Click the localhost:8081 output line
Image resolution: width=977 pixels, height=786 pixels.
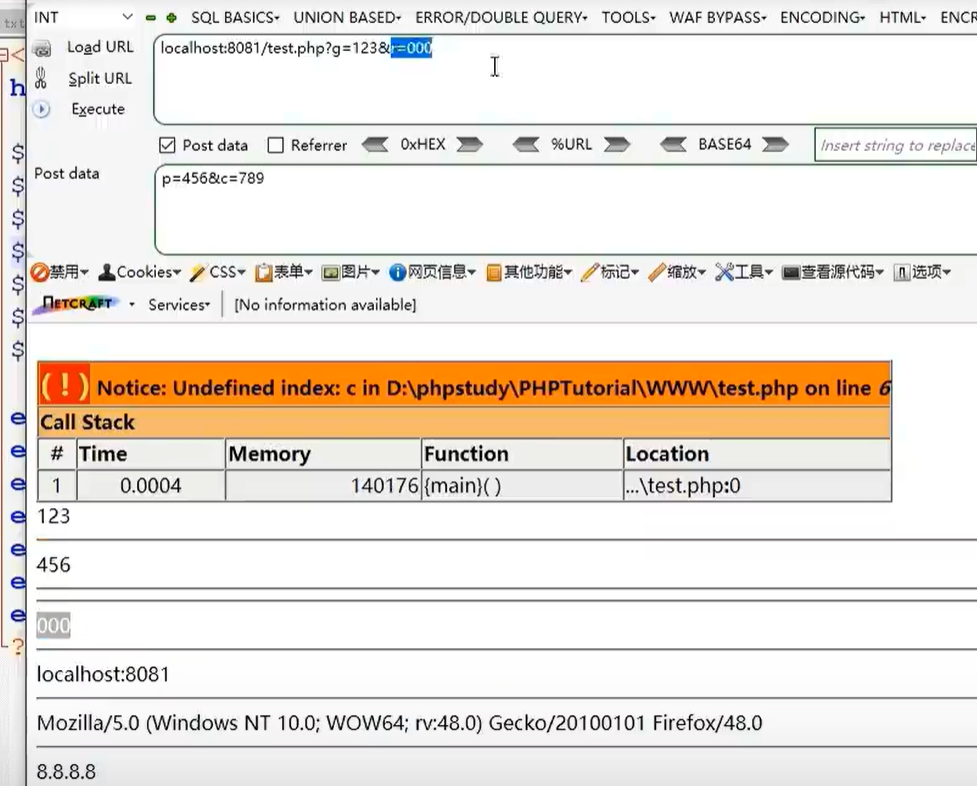pos(103,674)
